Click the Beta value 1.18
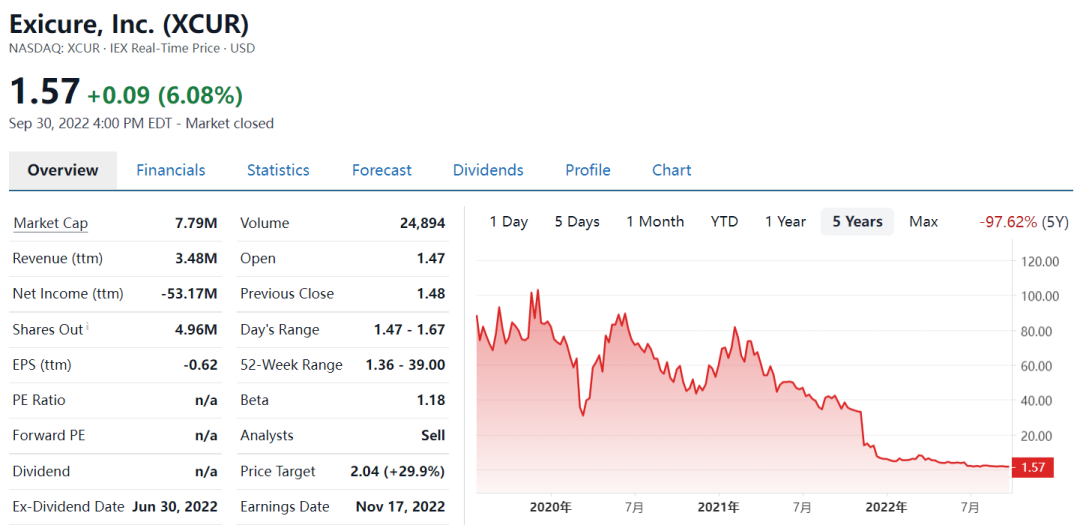 pyautogui.click(x=432, y=400)
